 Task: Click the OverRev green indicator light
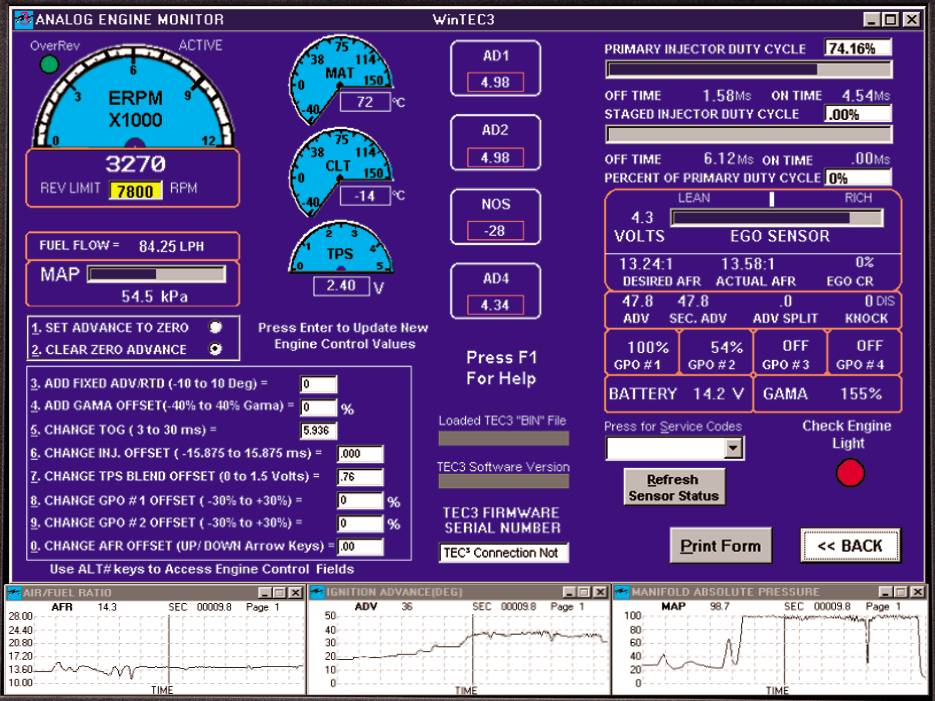tap(49, 64)
